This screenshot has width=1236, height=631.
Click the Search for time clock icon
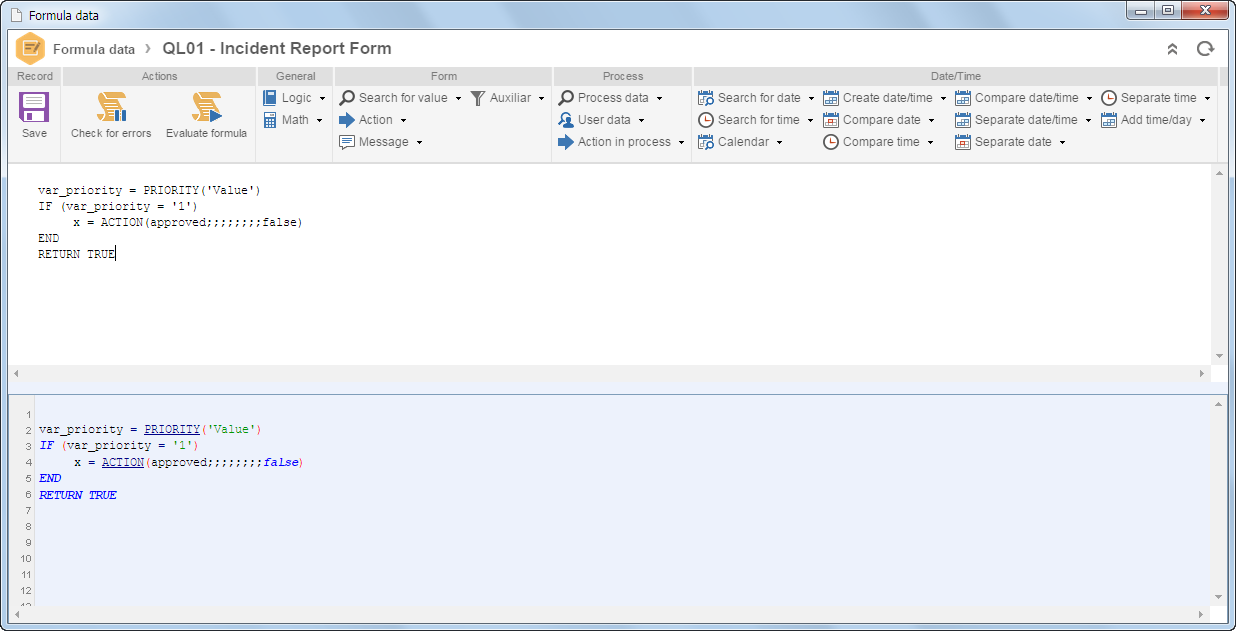tap(706, 120)
